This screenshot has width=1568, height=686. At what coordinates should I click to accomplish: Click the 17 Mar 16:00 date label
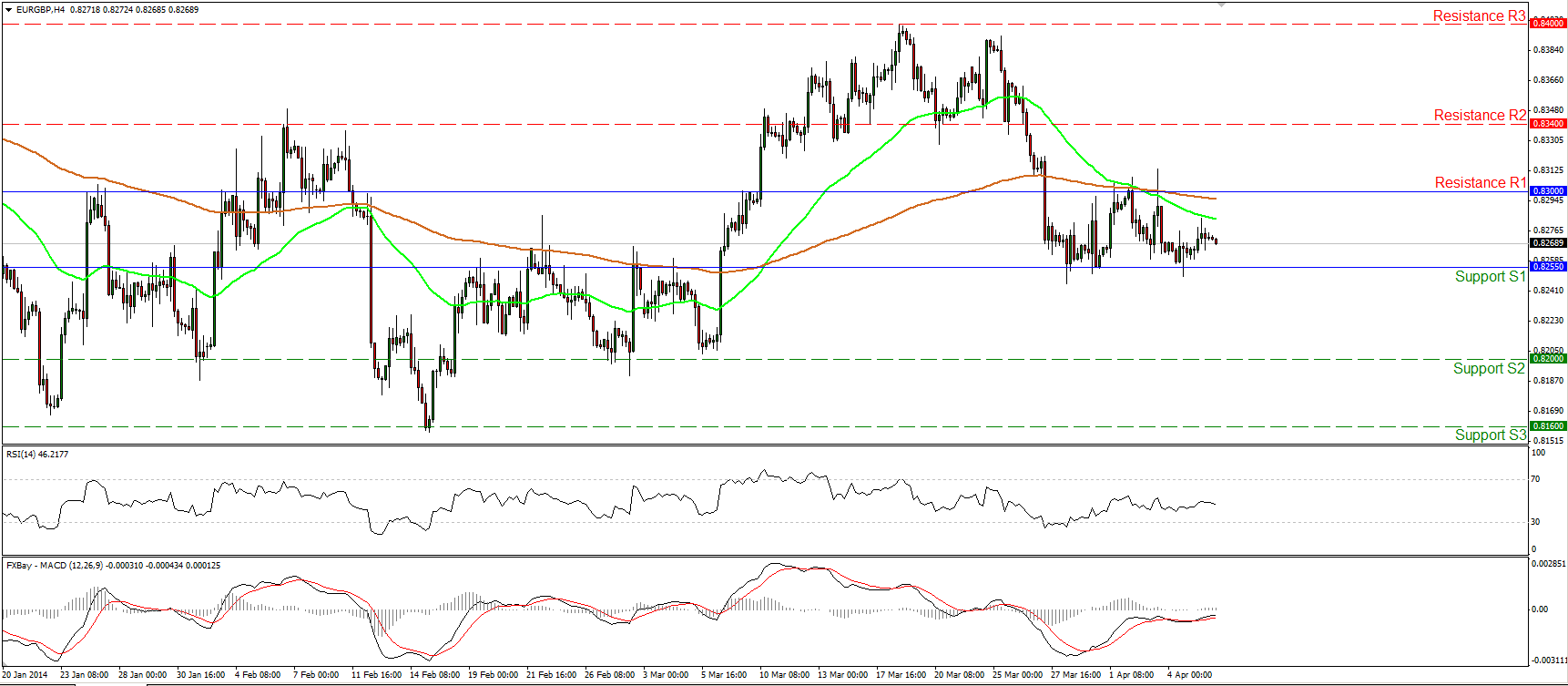pos(901,675)
